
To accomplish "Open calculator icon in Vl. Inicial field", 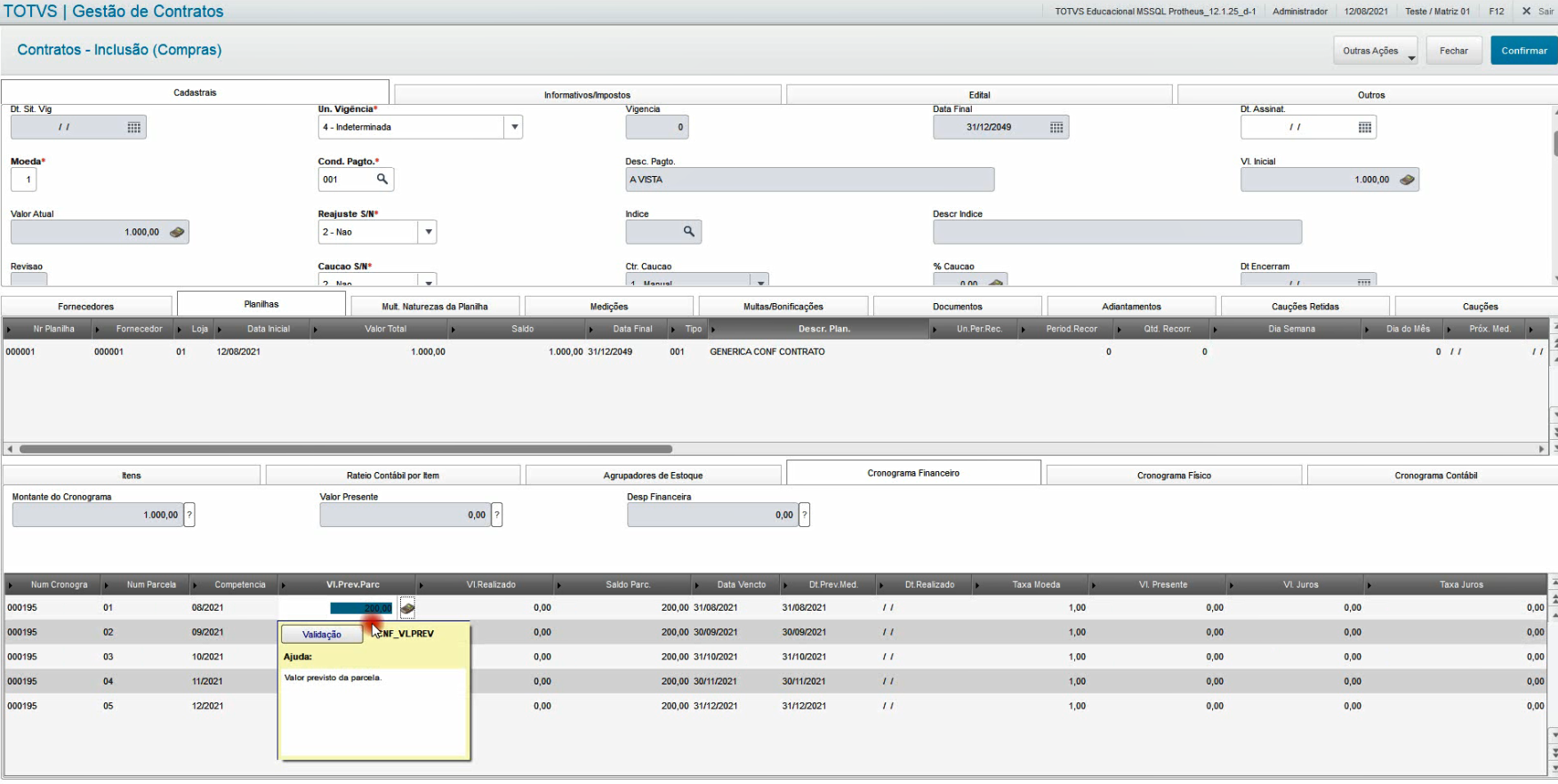I will (1407, 180).
